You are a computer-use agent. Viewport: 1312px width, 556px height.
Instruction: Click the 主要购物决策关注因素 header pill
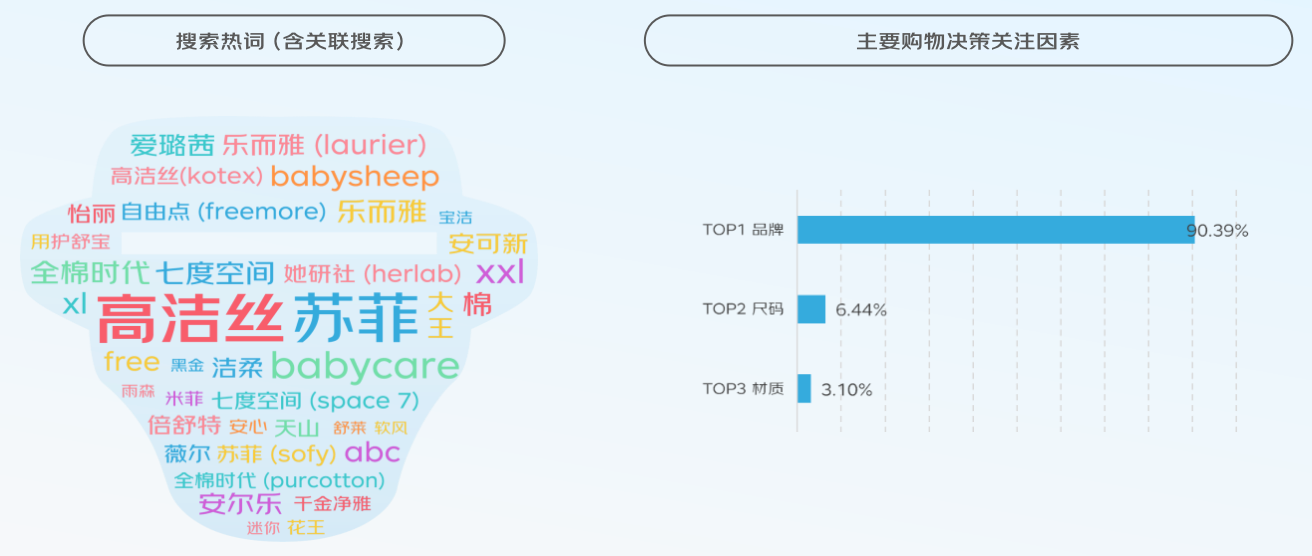968,41
